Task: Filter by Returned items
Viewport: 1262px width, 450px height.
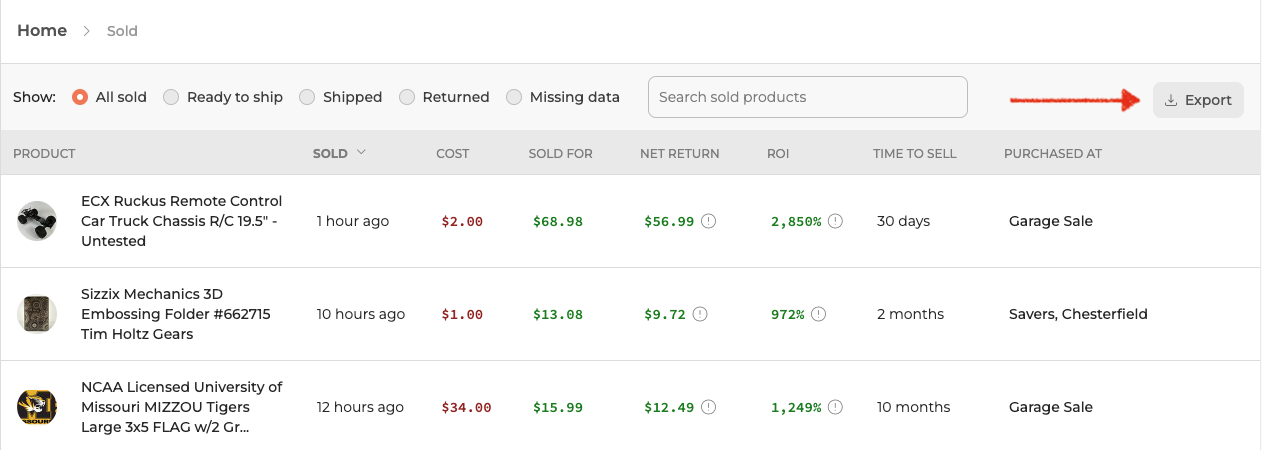Action: point(407,97)
